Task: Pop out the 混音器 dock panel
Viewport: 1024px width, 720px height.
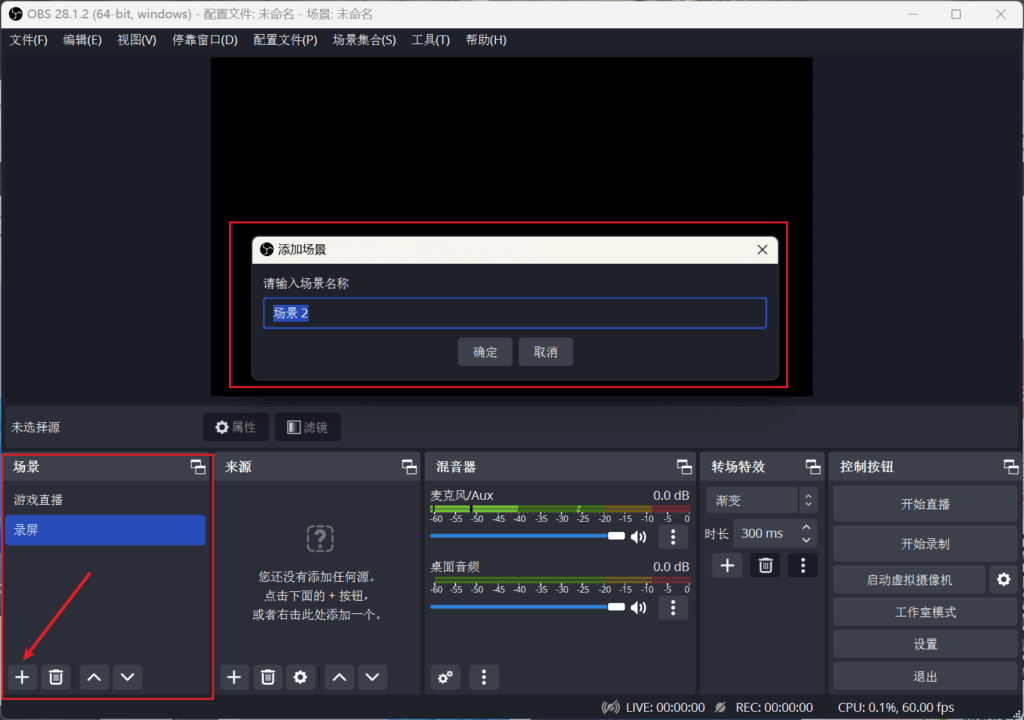Action: 684,467
